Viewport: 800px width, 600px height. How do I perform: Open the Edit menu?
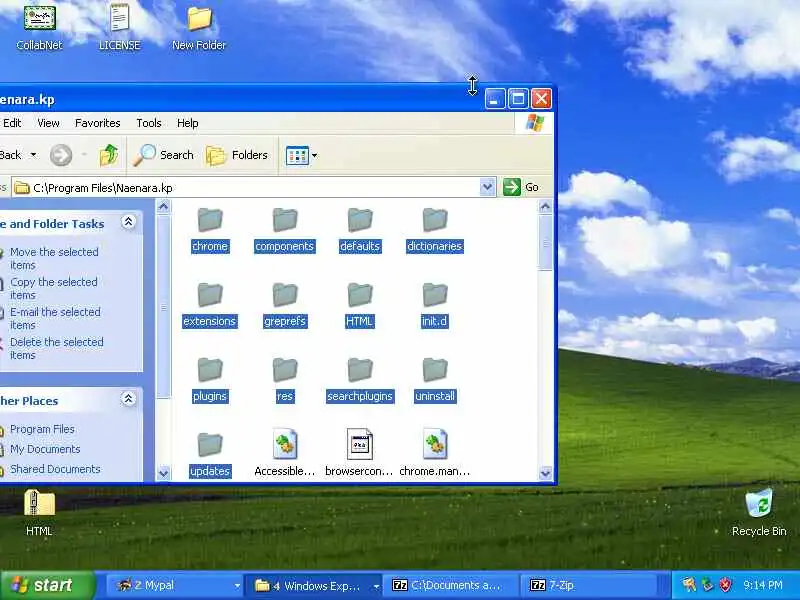pyautogui.click(x=12, y=123)
